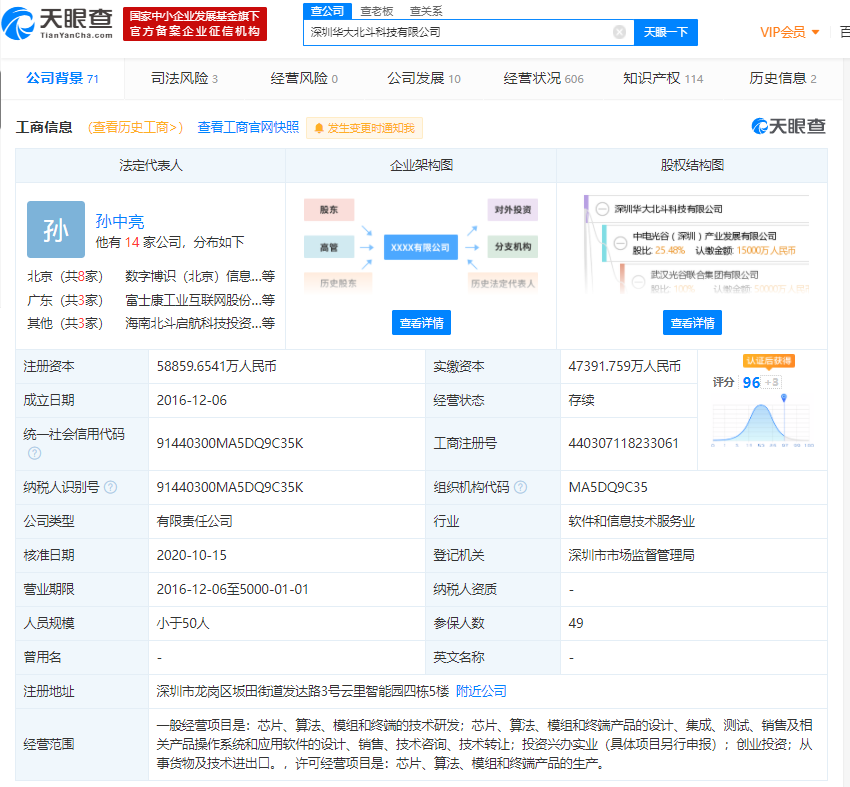
Task: Switch to the 司法风险 tab
Action: (x=184, y=78)
